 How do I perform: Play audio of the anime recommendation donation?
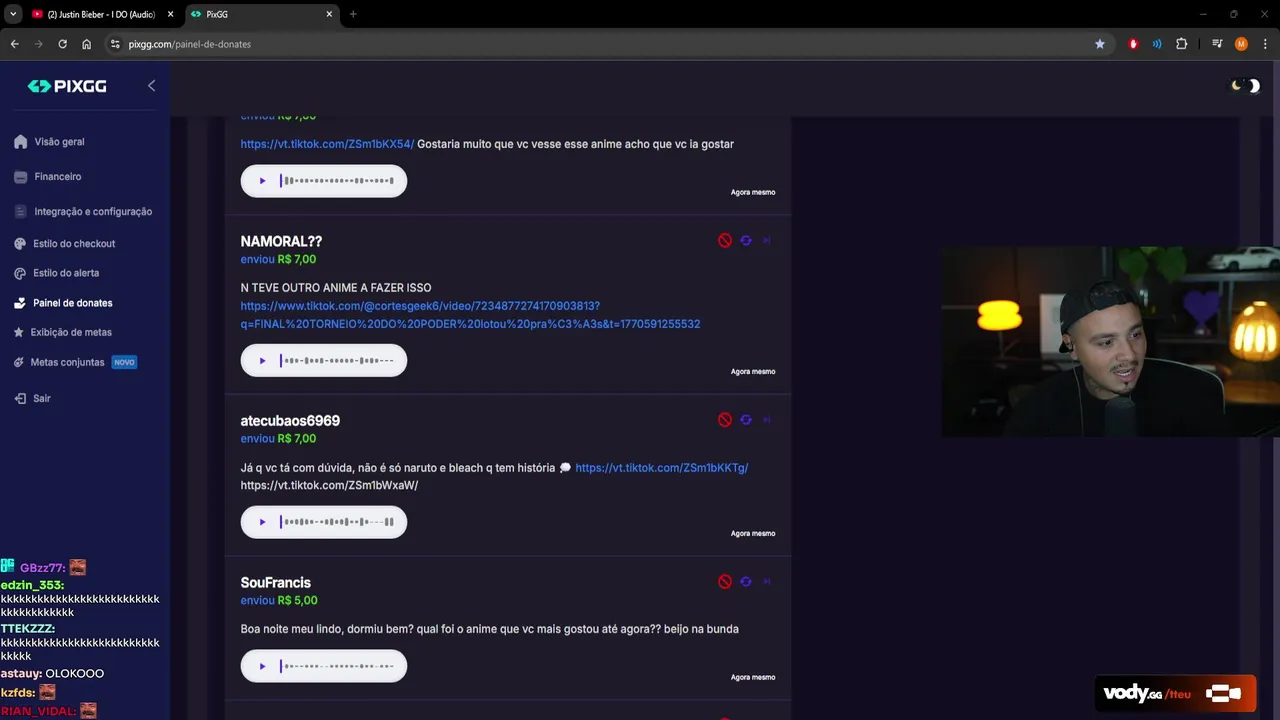coord(263,181)
